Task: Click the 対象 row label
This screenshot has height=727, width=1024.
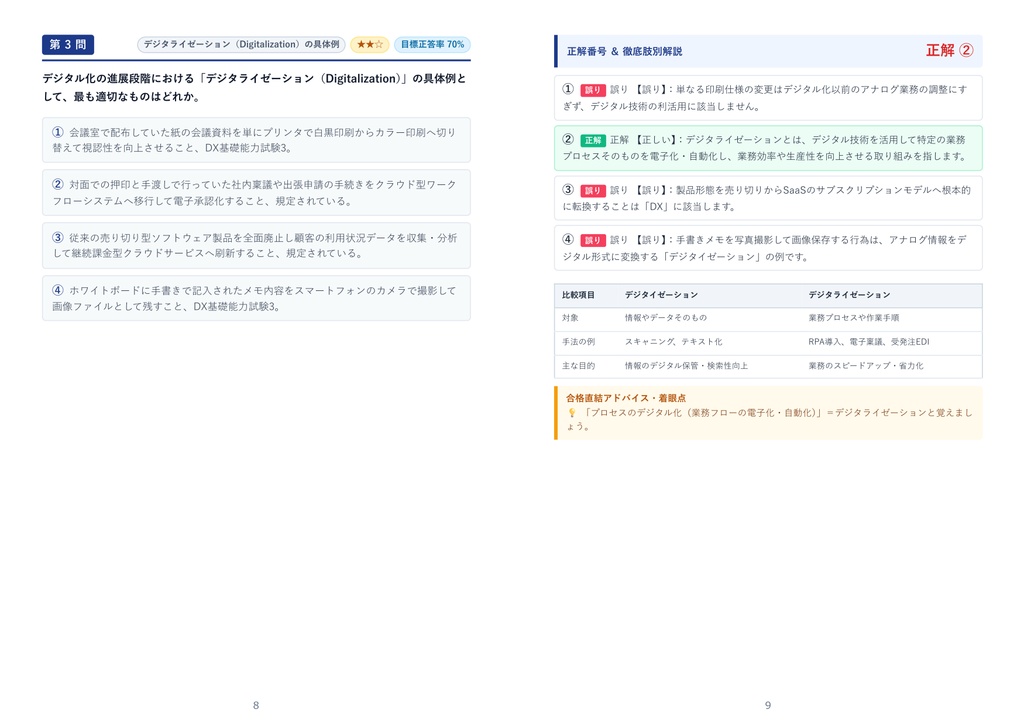Action: tap(570, 318)
